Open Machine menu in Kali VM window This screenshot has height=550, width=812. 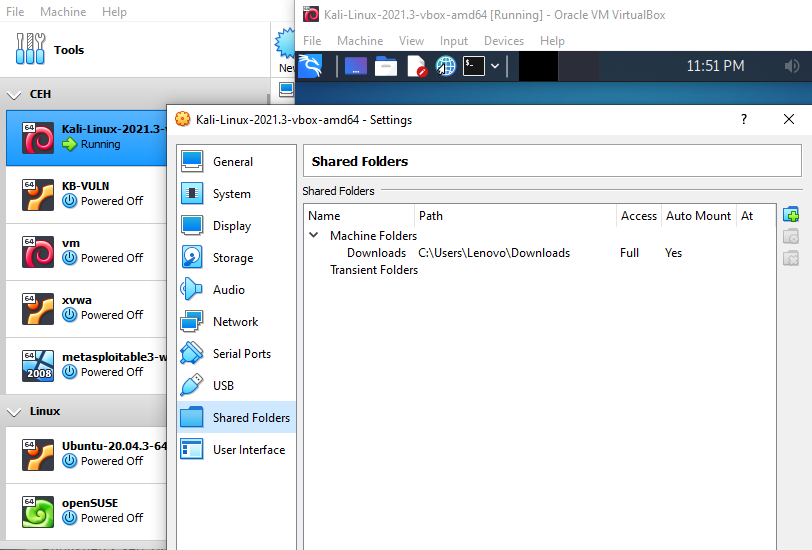click(360, 40)
